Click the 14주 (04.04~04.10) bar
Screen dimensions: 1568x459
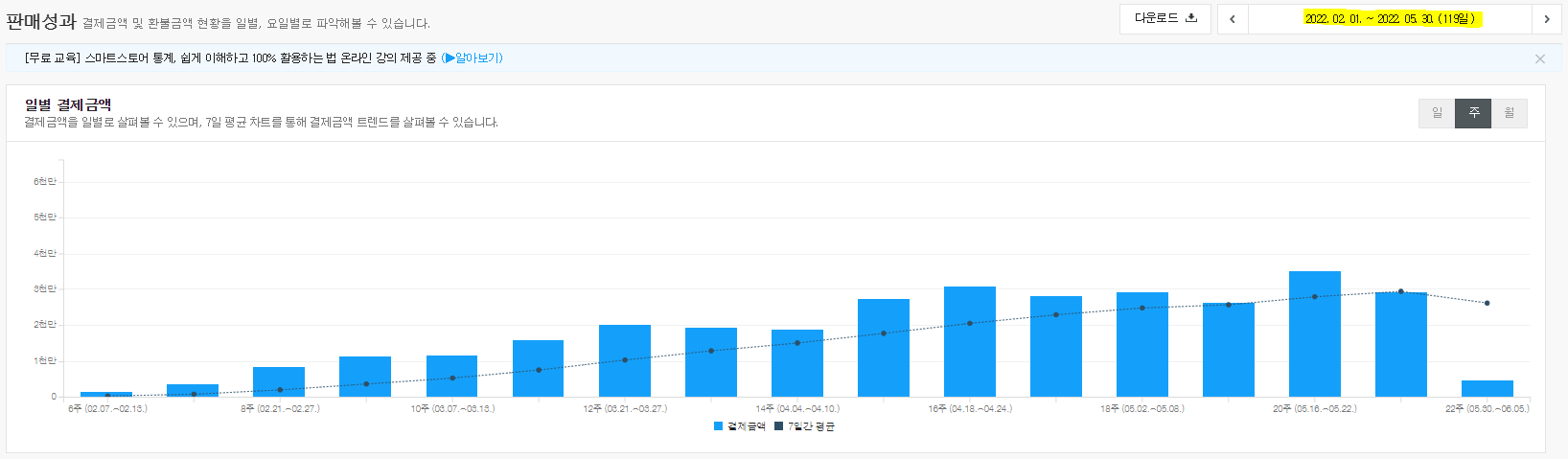point(796,364)
